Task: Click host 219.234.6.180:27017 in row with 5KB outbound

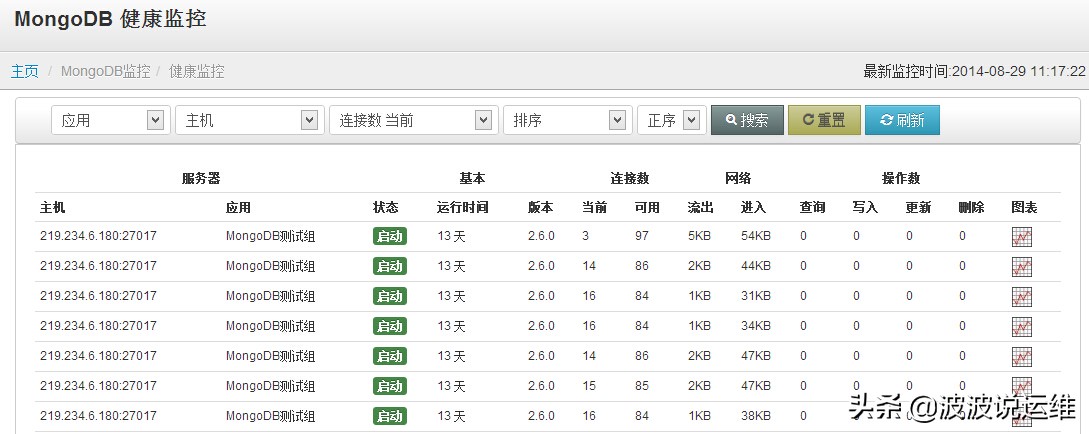Action: (98, 236)
